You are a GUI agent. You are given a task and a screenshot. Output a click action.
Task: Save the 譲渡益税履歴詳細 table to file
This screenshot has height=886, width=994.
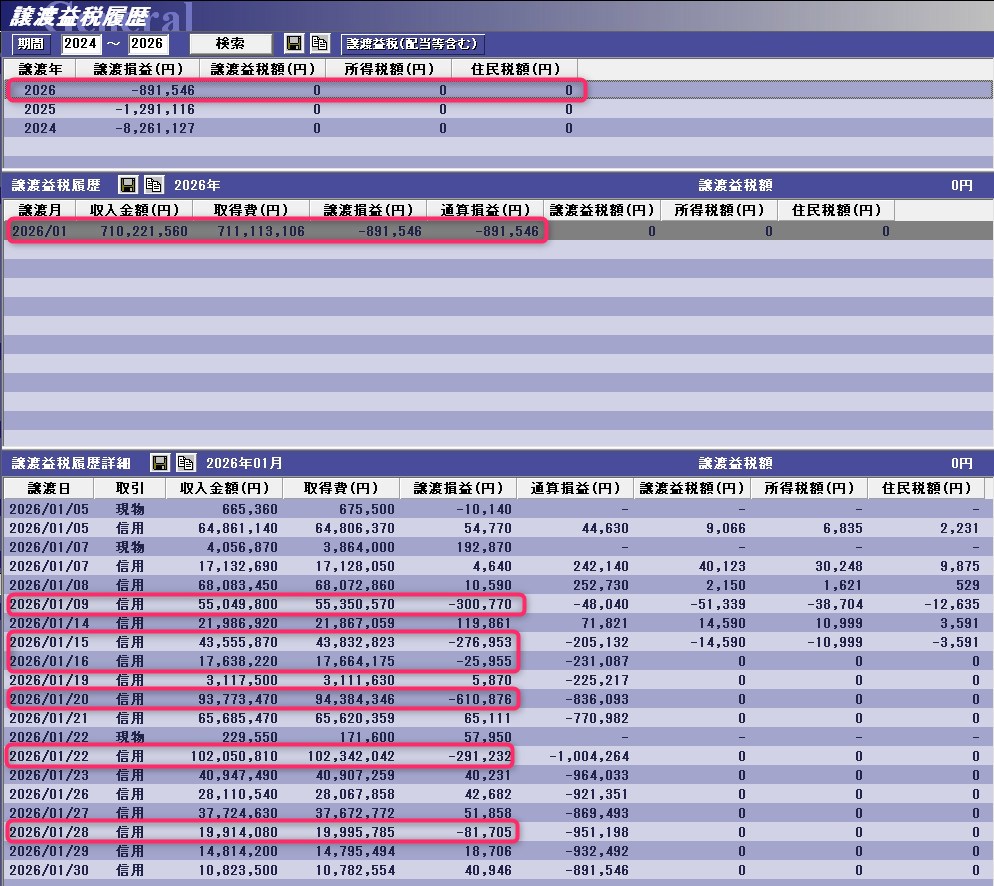[160, 463]
